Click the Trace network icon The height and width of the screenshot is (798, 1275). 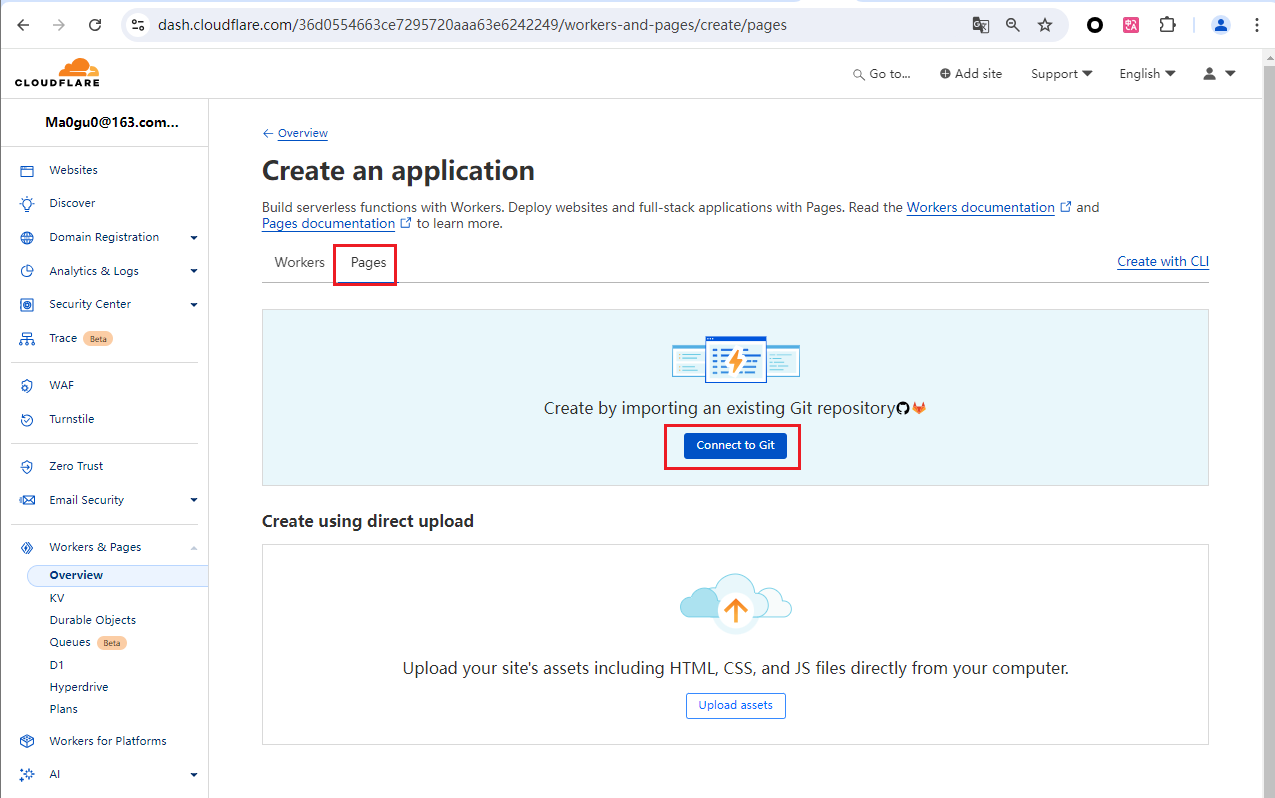(27, 339)
